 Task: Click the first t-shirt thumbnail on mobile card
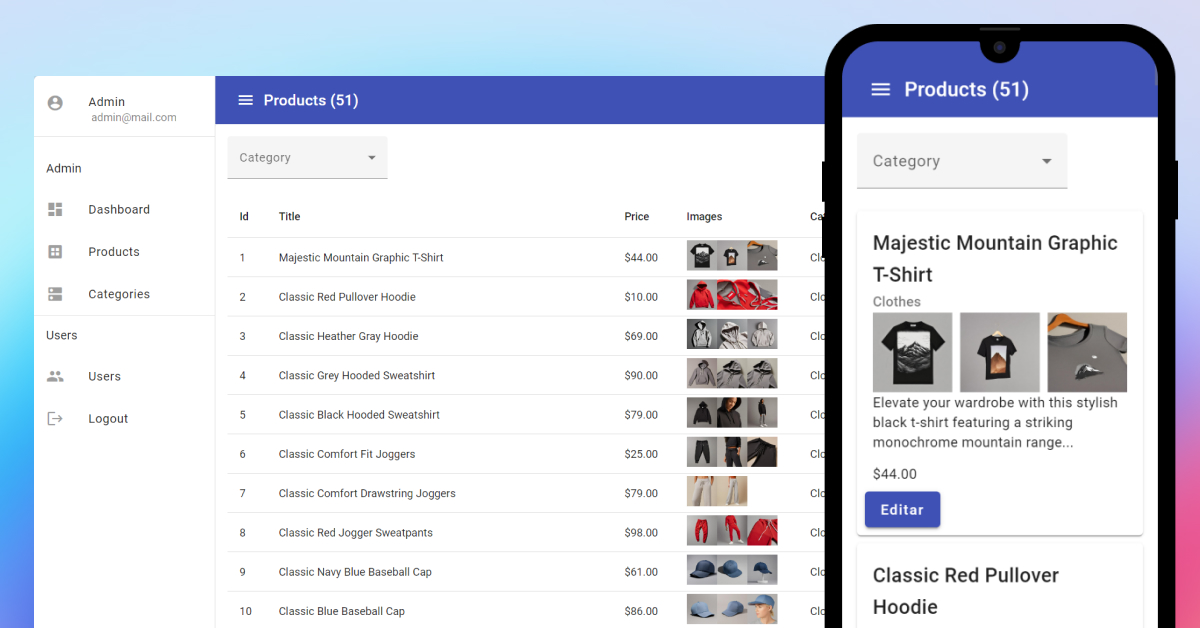pyautogui.click(x=912, y=352)
